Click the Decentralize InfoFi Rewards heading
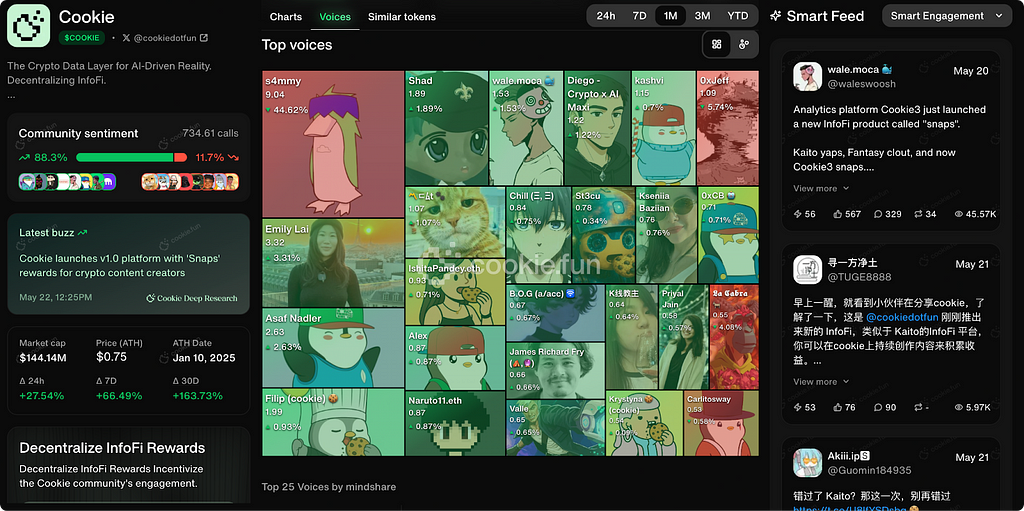This screenshot has width=1024, height=511. coord(112,448)
